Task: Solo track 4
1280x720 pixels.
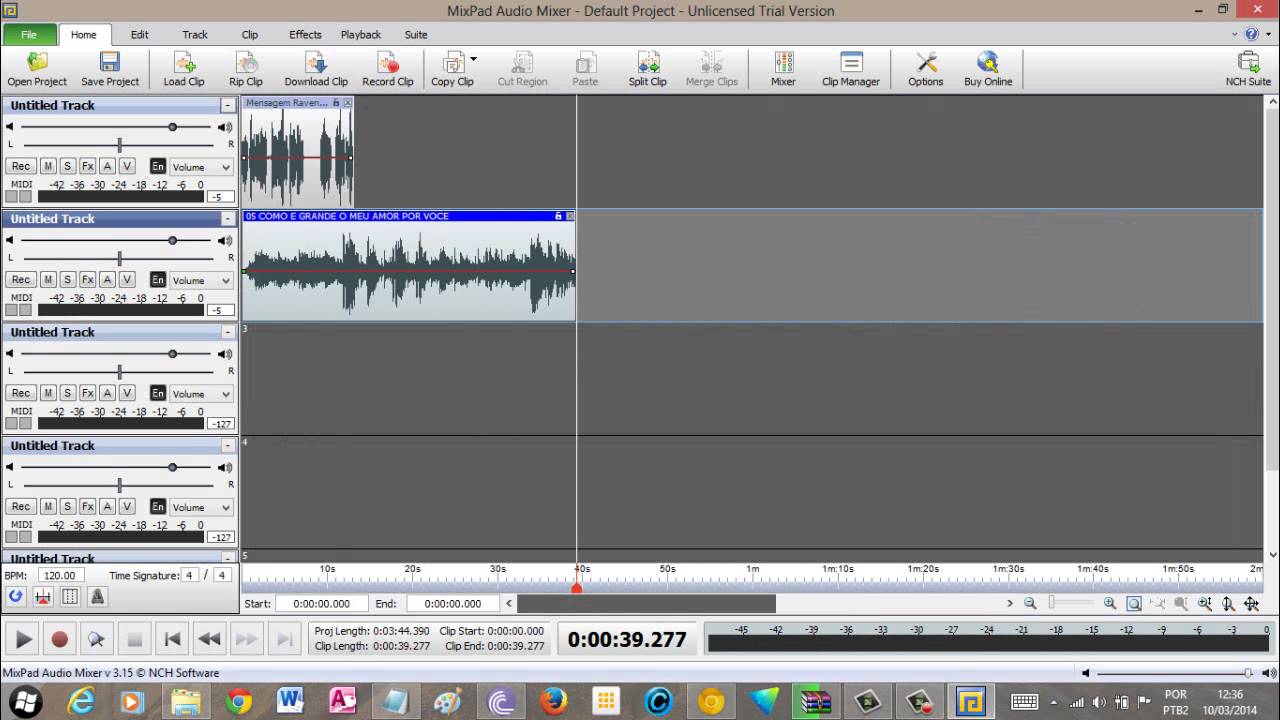Action: [x=67, y=506]
